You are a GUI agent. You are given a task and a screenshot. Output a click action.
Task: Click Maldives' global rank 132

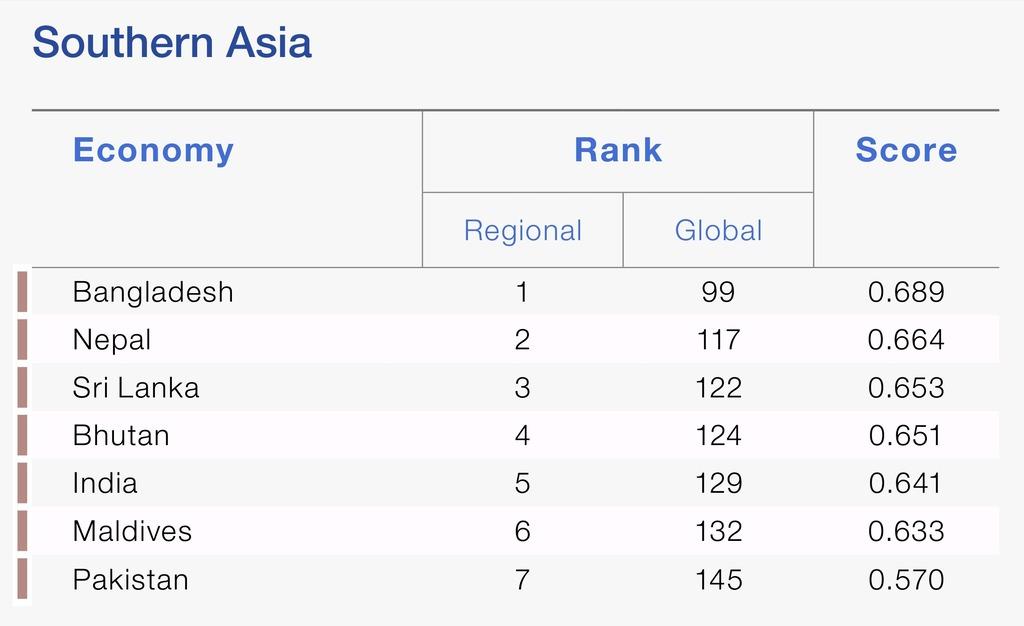pyautogui.click(x=718, y=531)
